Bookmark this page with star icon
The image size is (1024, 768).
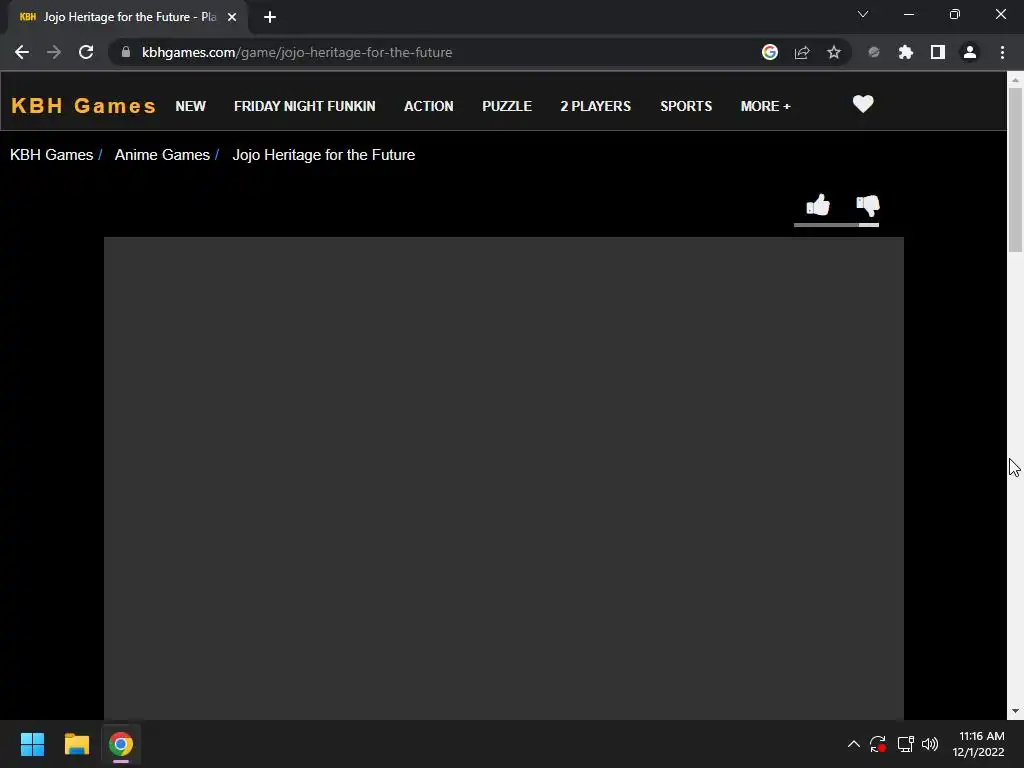click(833, 52)
